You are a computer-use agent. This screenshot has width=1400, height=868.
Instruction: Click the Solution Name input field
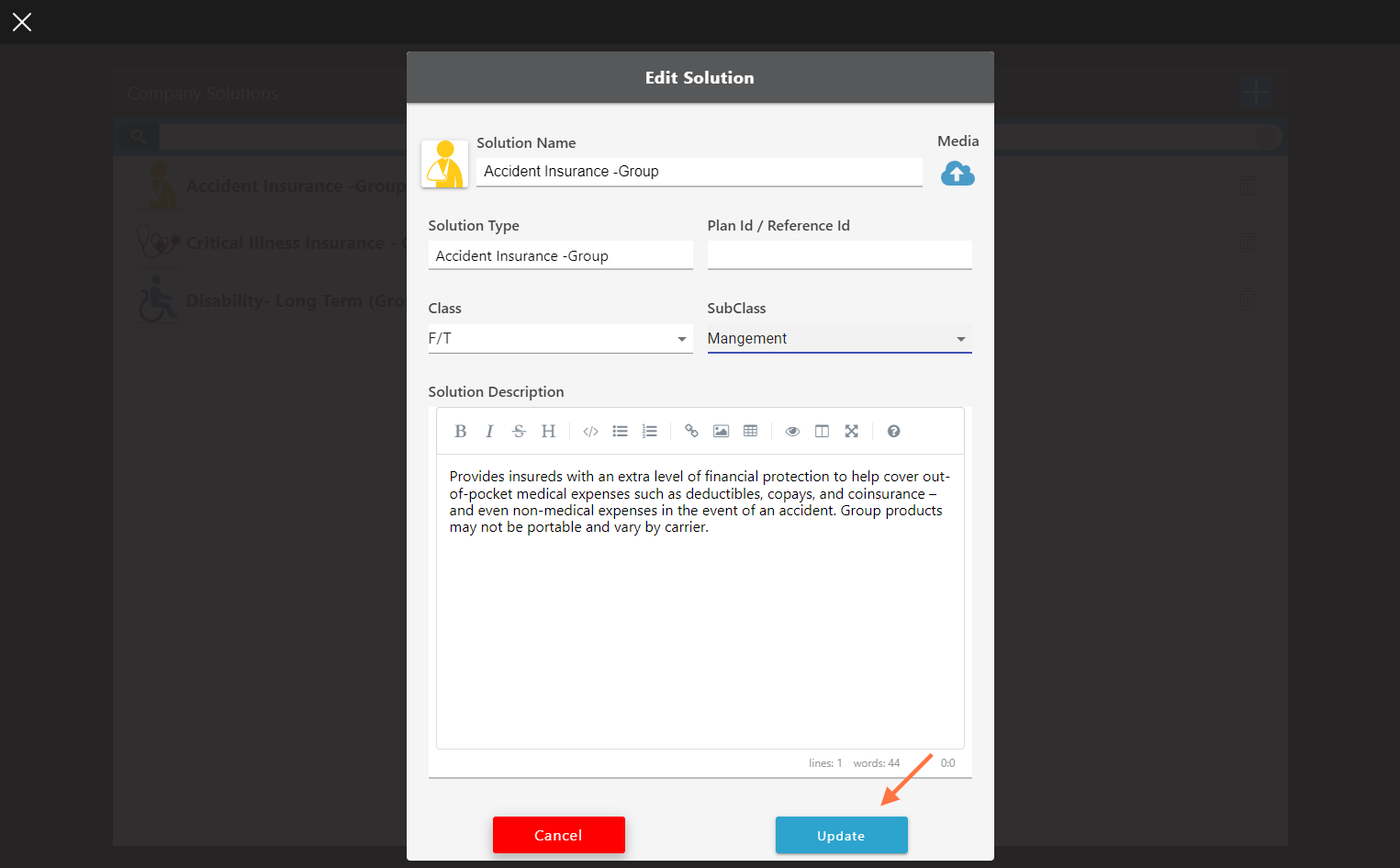pyautogui.click(x=699, y=172)
